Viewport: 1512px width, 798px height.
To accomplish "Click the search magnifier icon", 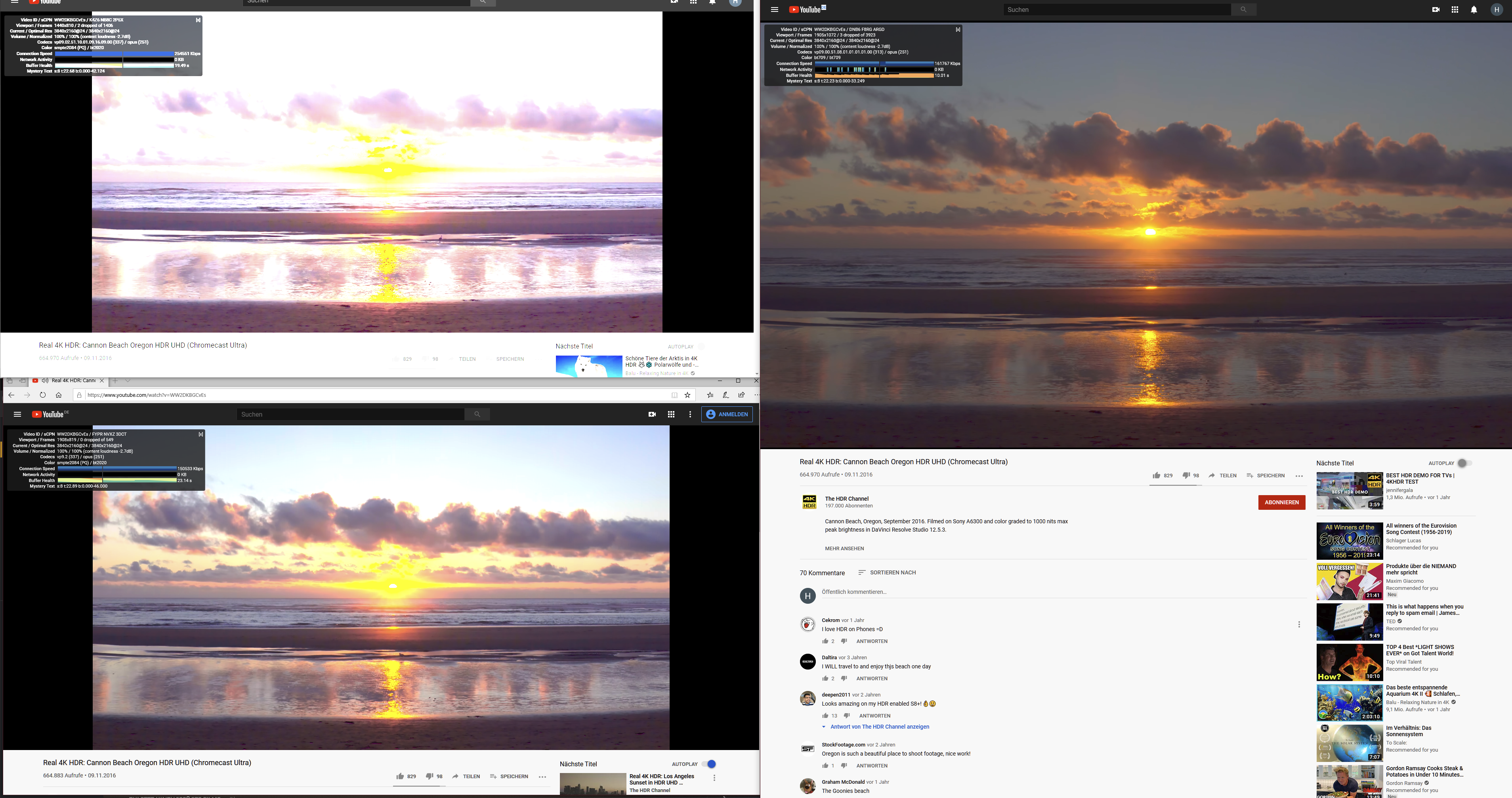I will 1244,10.
